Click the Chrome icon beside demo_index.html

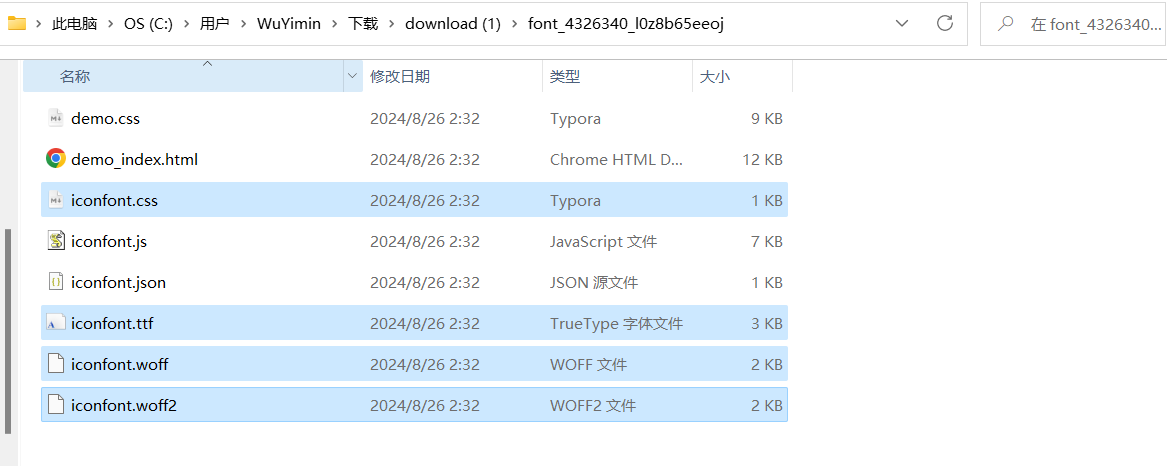tap(56, 159)
